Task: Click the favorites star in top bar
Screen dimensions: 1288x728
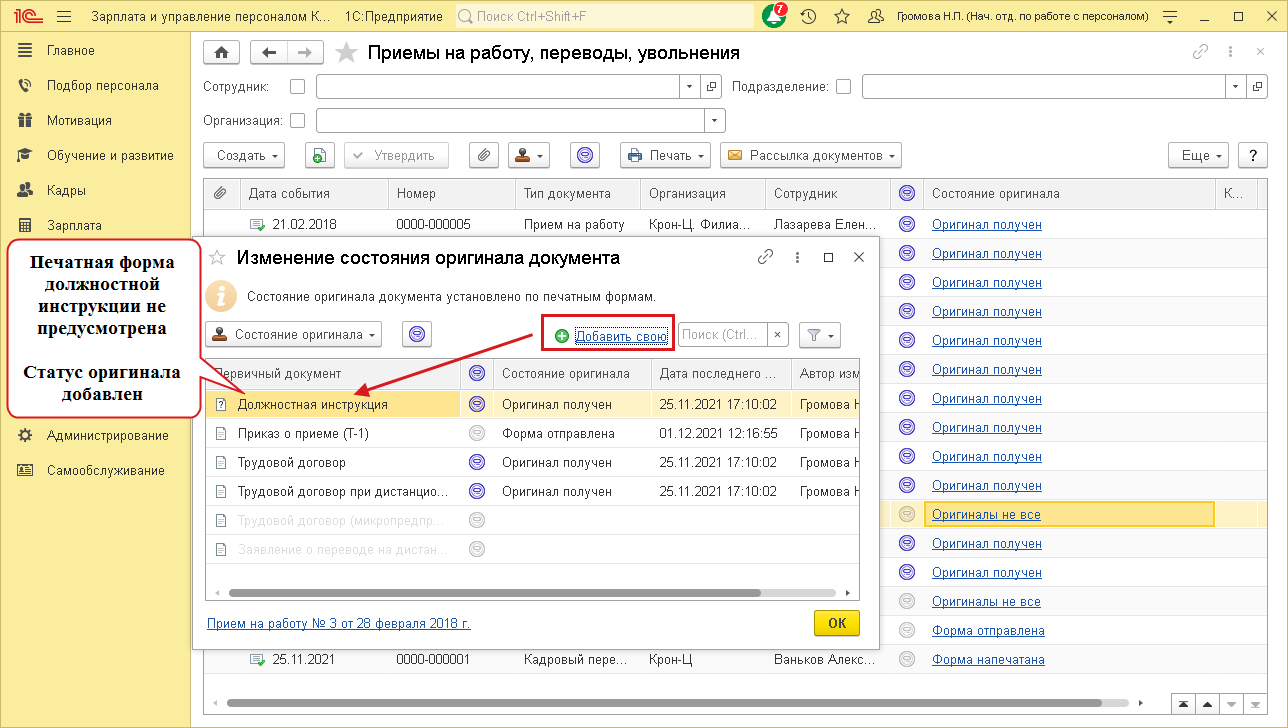Action: 841,16
